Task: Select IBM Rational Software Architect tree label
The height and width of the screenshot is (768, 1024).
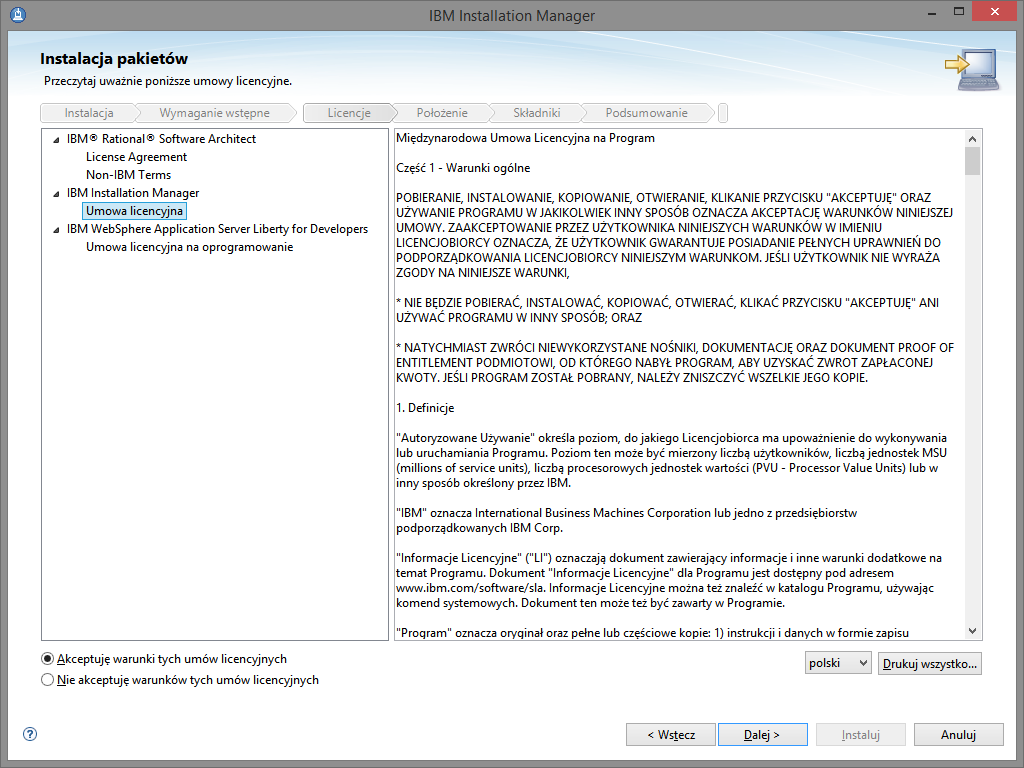Action: click(161, 139)
